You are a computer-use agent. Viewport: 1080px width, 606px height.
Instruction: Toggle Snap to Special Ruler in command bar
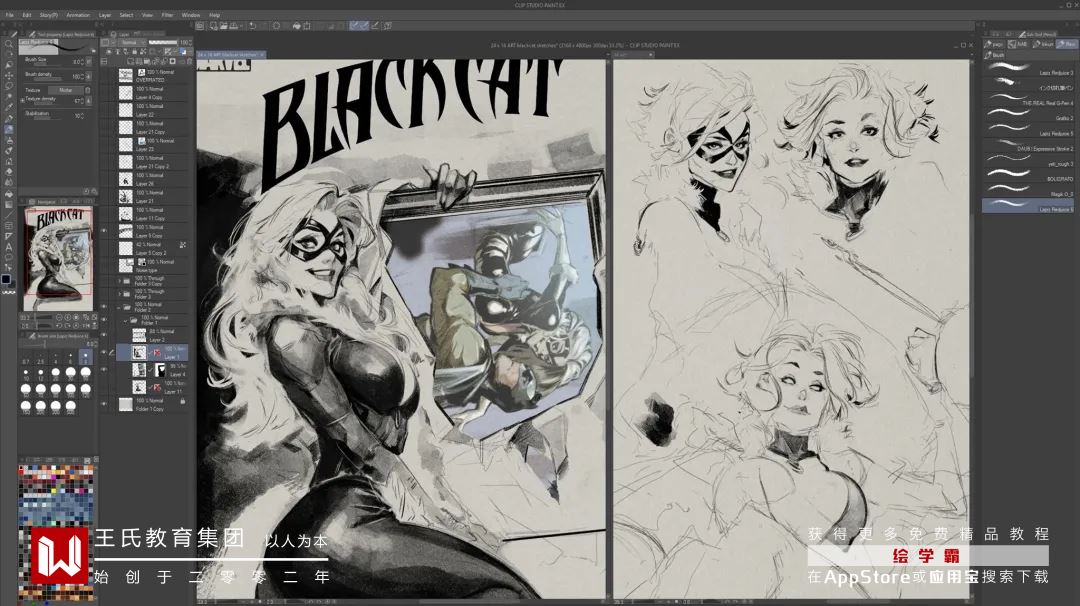(364, 25)
